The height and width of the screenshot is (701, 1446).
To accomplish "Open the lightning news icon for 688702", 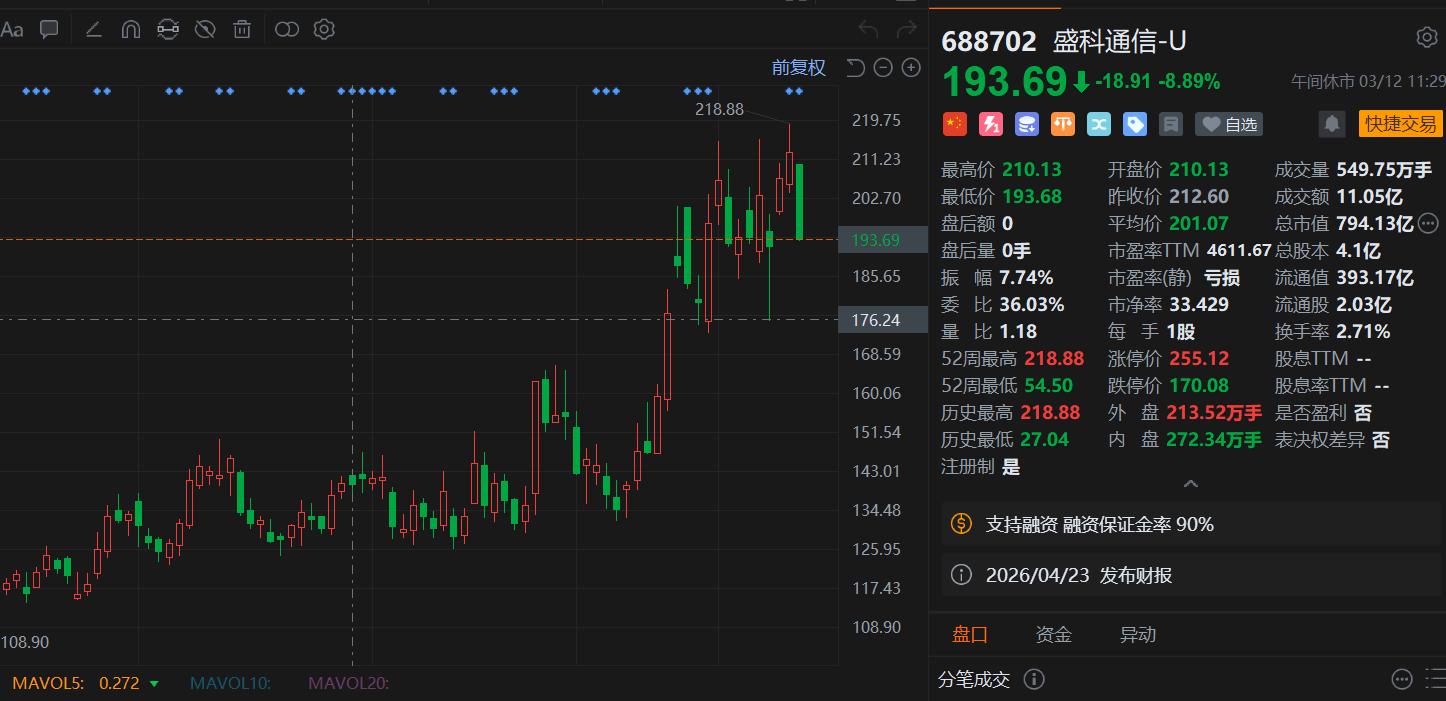I will click(x=990, y=124).
